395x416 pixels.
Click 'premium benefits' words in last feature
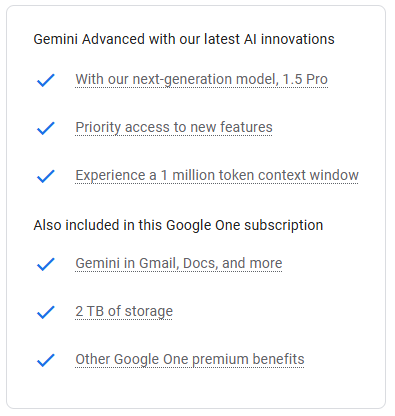tap(248, 359)
